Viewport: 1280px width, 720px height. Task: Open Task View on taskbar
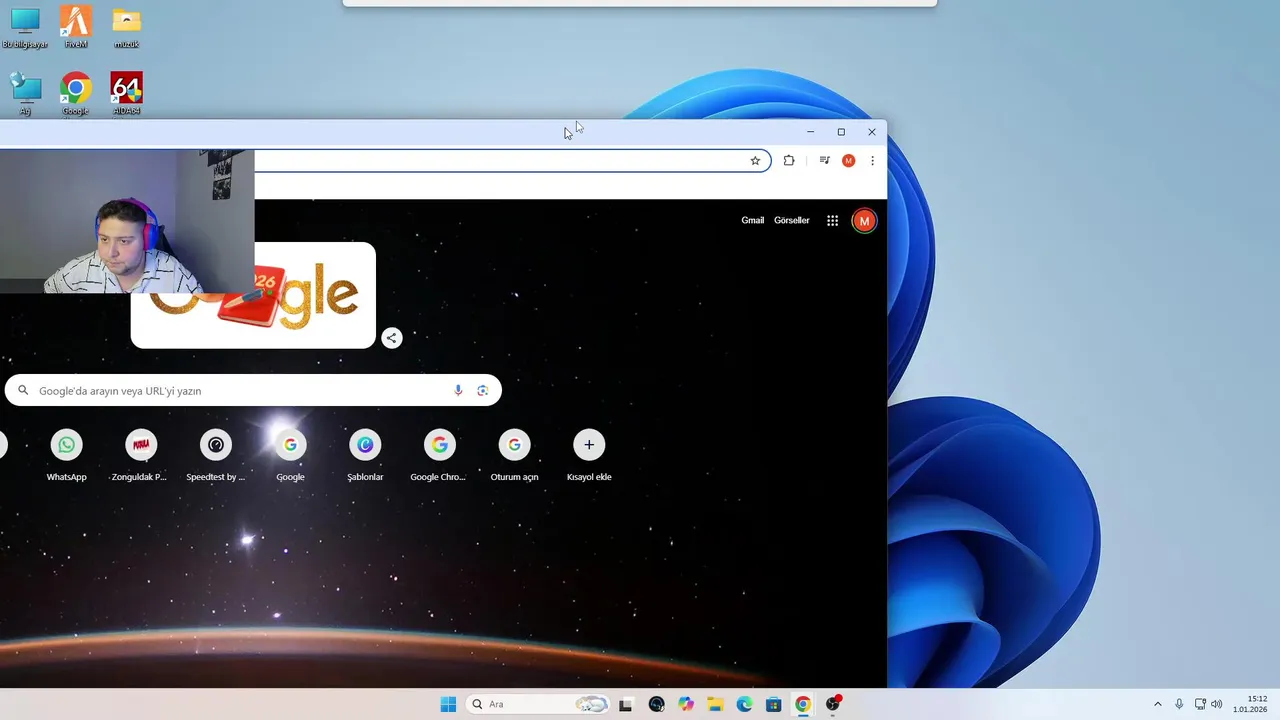coord(626,704)
